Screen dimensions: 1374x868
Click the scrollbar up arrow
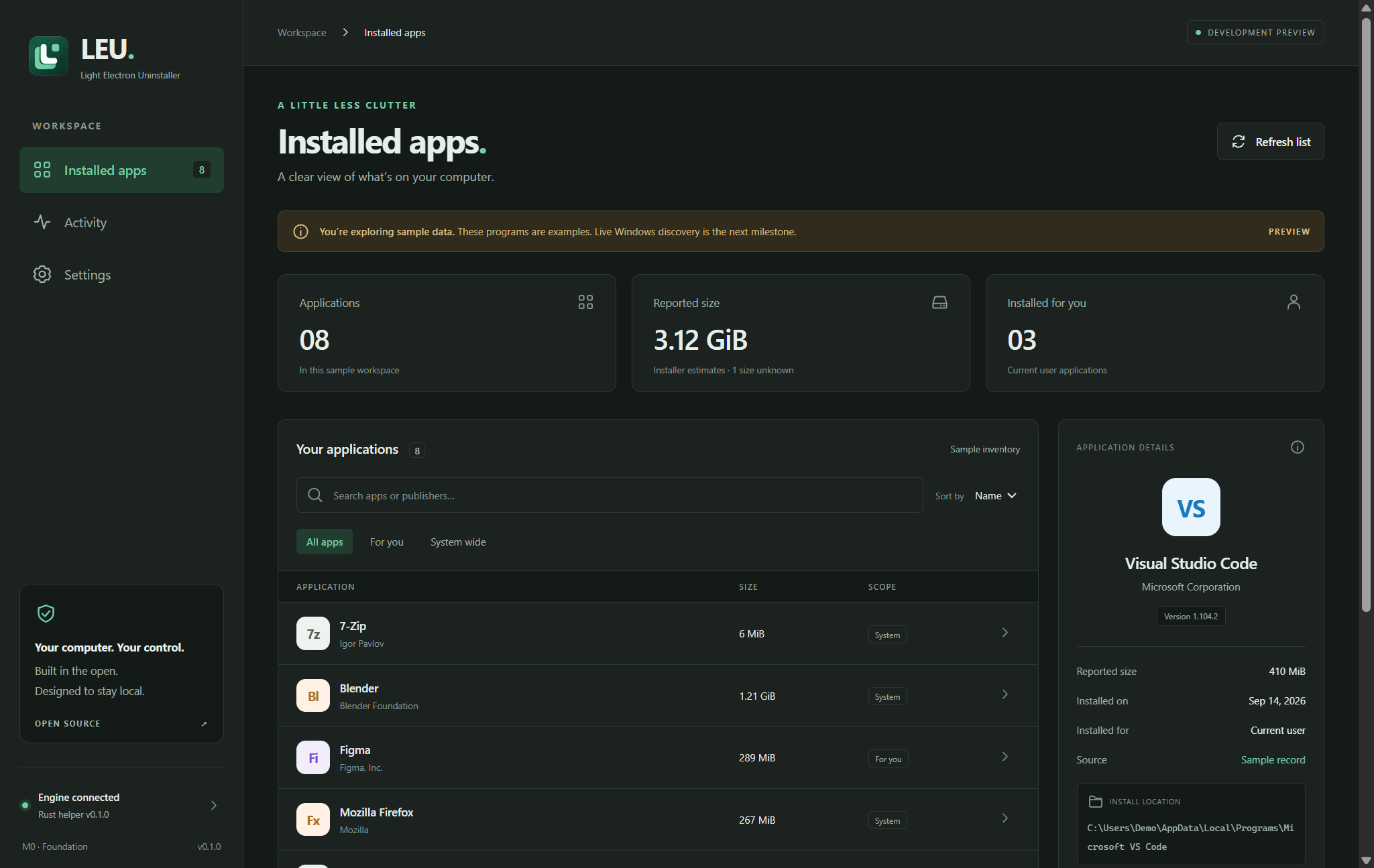click(x=1366, y=7)
